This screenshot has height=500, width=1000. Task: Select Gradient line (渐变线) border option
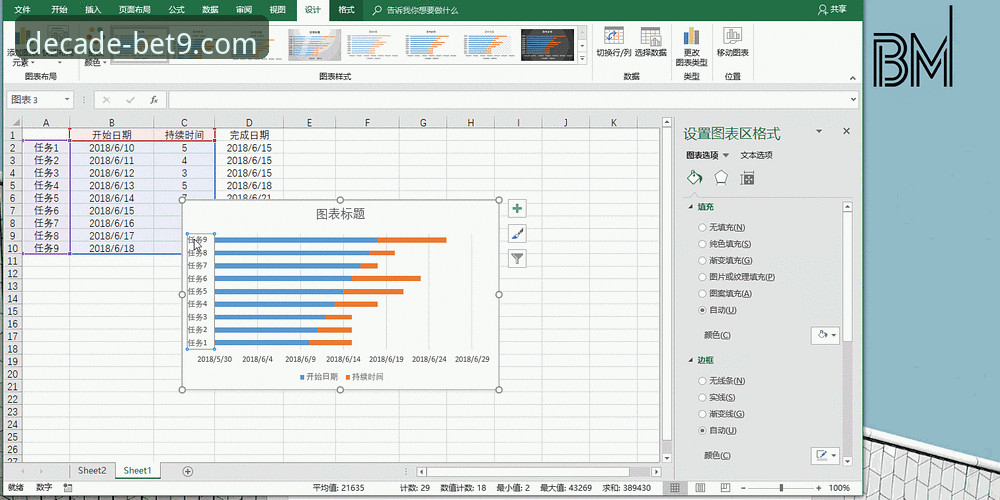coord(702,414)
